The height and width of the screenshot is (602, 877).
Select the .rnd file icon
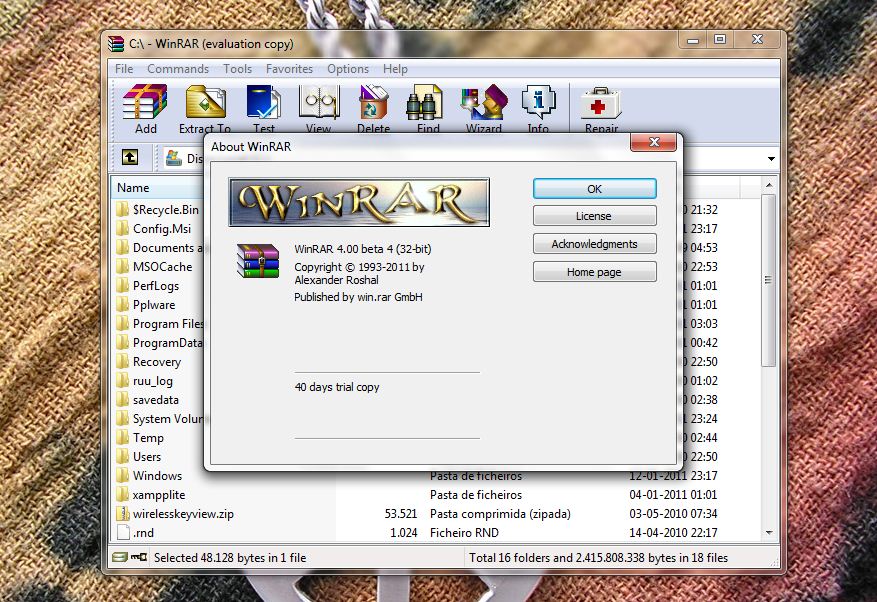click(123, 533)
